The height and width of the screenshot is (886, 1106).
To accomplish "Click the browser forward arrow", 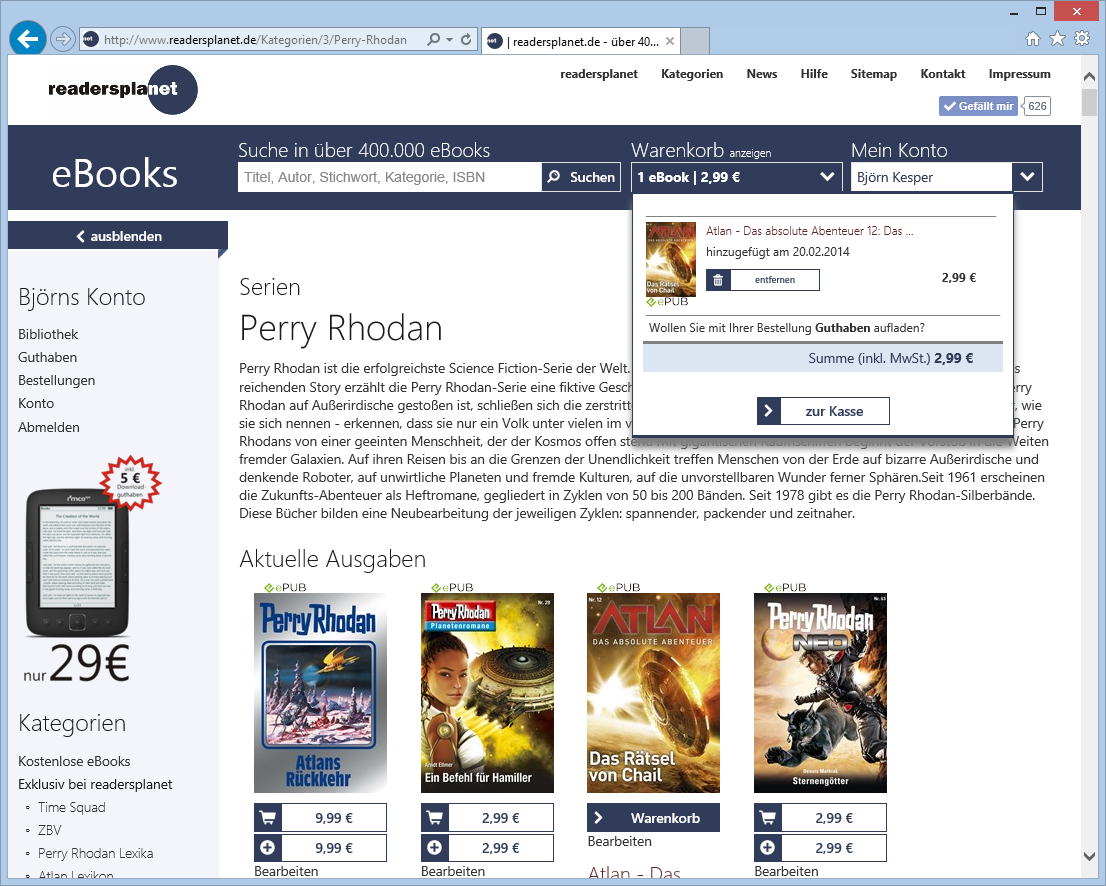I will pos(63,40).
